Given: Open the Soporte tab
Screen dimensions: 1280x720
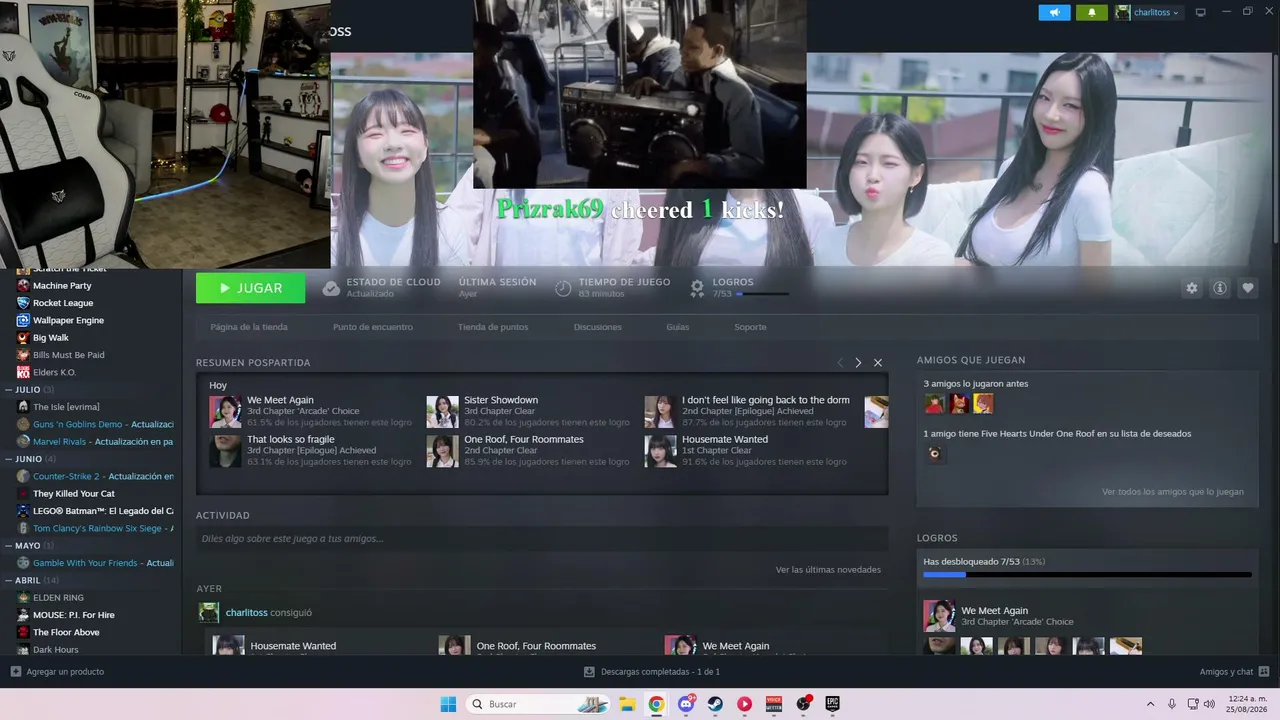Looking at the screenshot, I should pos(750,327).
